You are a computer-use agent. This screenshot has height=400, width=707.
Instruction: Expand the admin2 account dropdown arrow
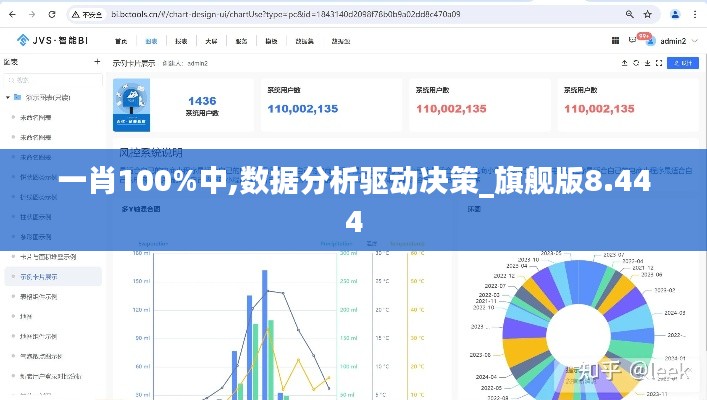[x=694, y=41]
